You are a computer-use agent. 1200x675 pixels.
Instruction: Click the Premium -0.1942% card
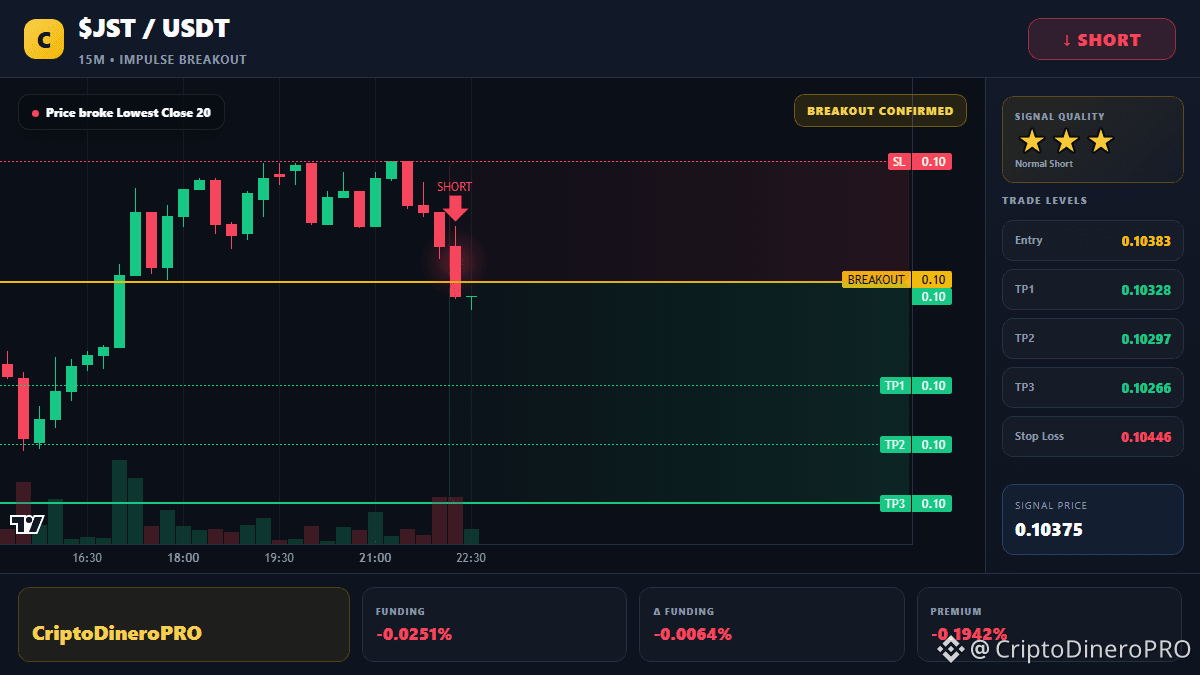pyautogui.click(x=1049, y=625)
